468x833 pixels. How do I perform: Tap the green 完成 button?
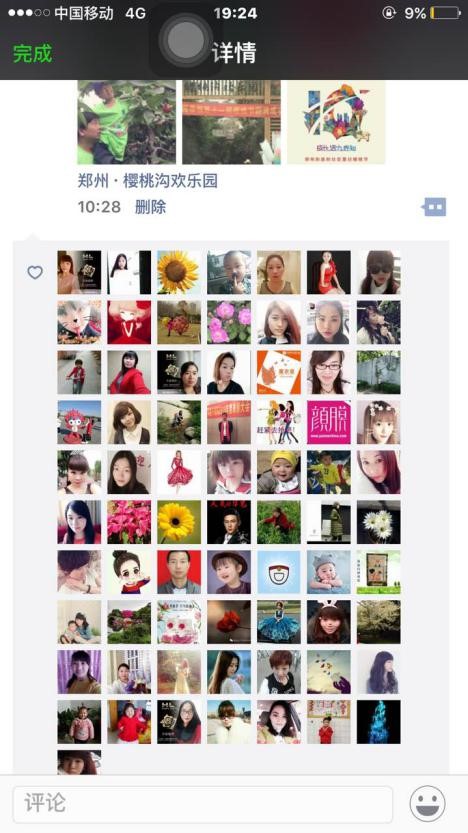[x=32, y=53]
